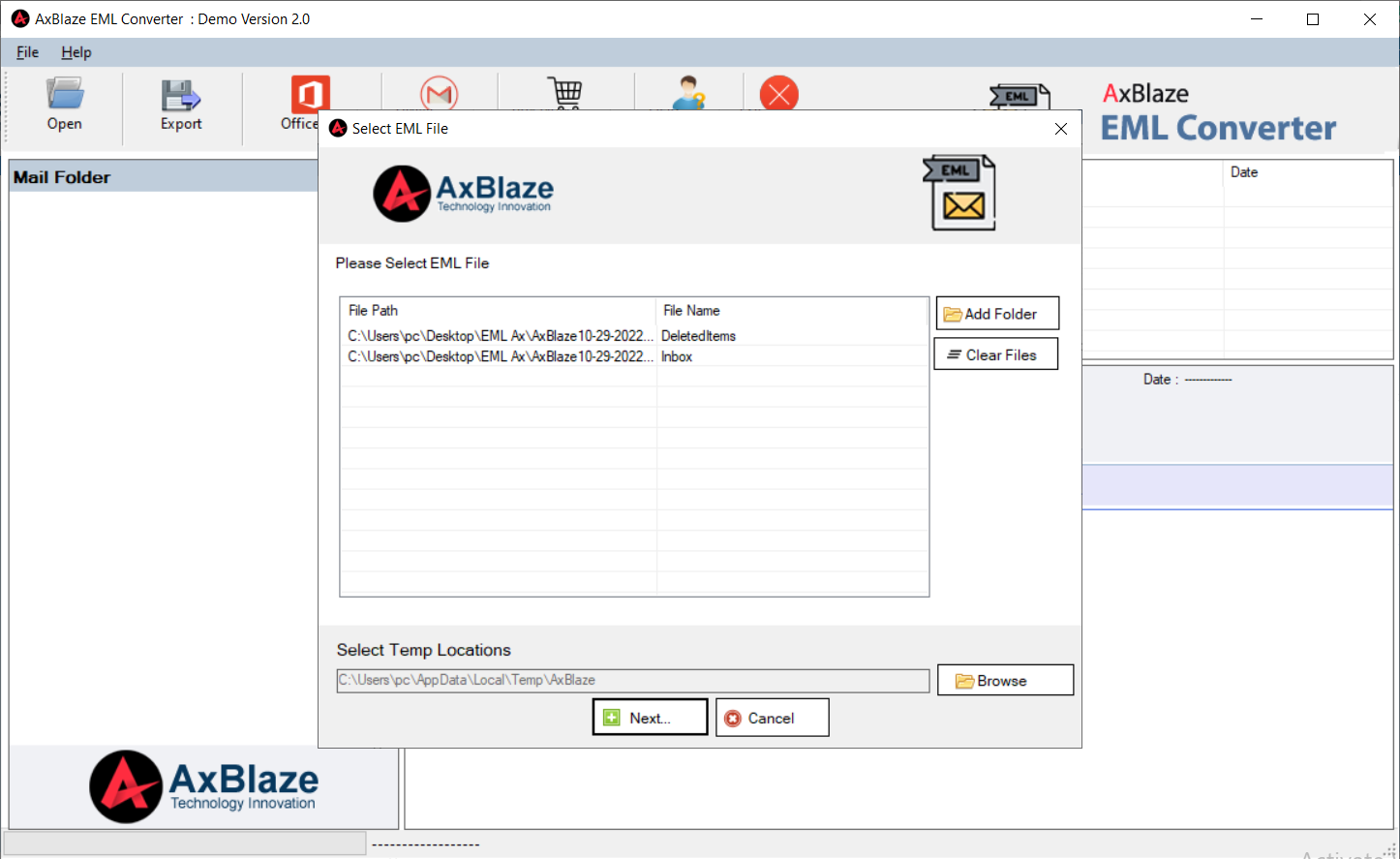This screenshot has height=859, width=1400.
Task: Click the shopping cart Buy icon
Action: pyautogui.click(x=565, y=93)
